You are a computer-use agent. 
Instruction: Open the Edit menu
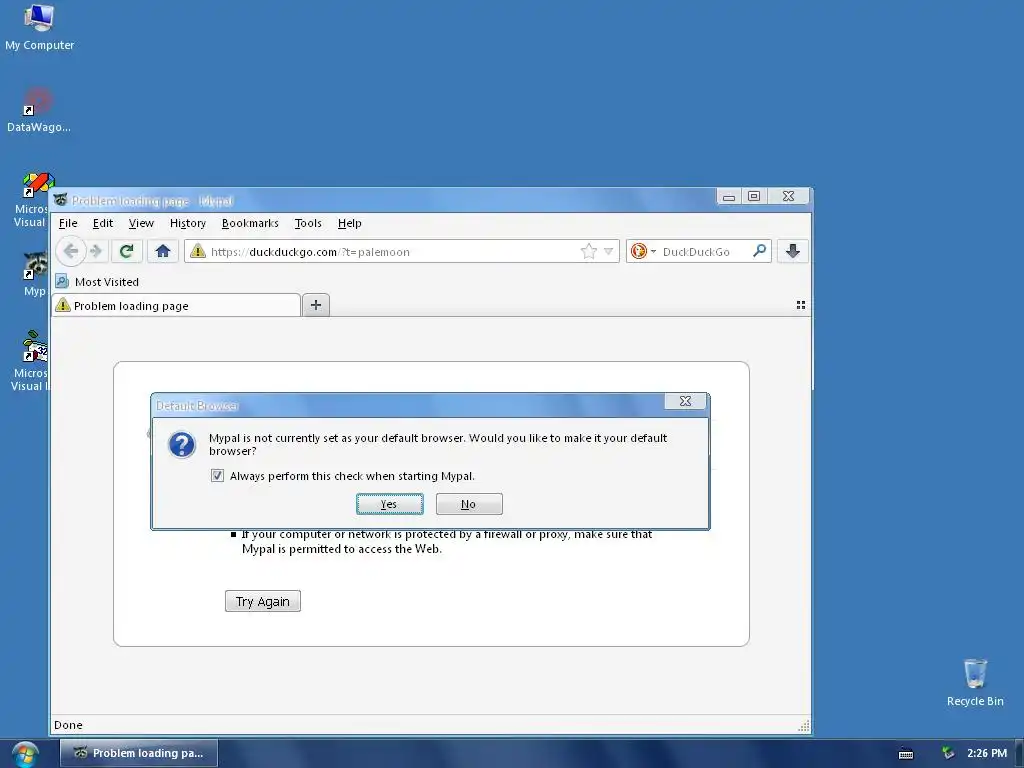coord(103,223)
